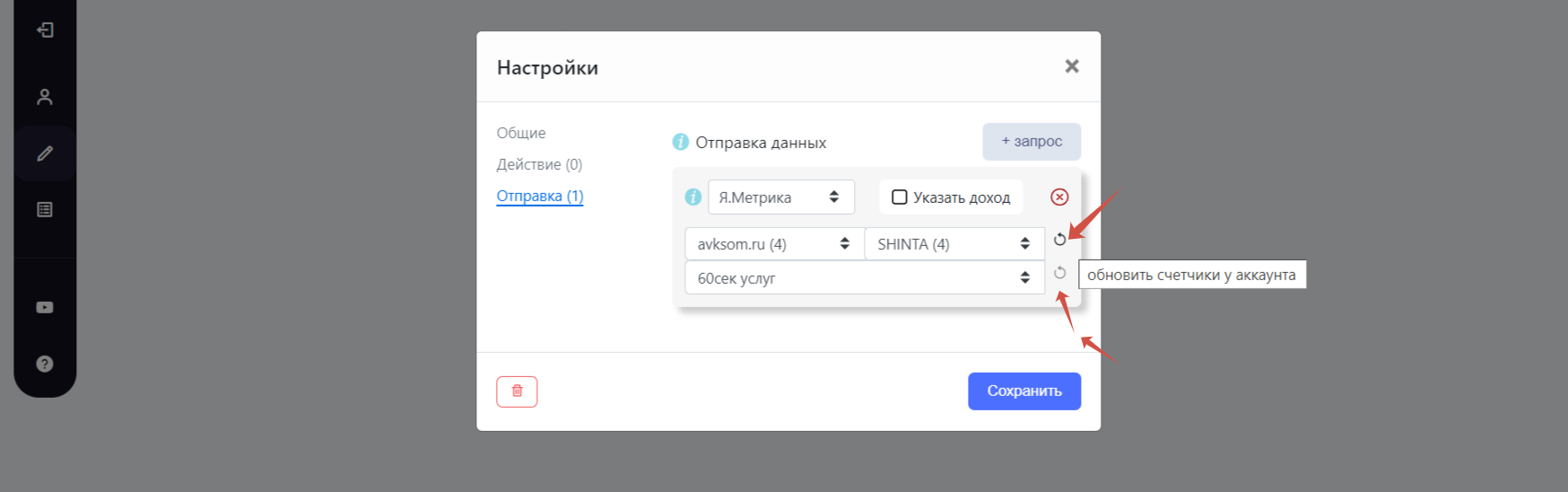Switch to the Общие tab
This screenshot has height=492, width=1568.
[521, 133]
